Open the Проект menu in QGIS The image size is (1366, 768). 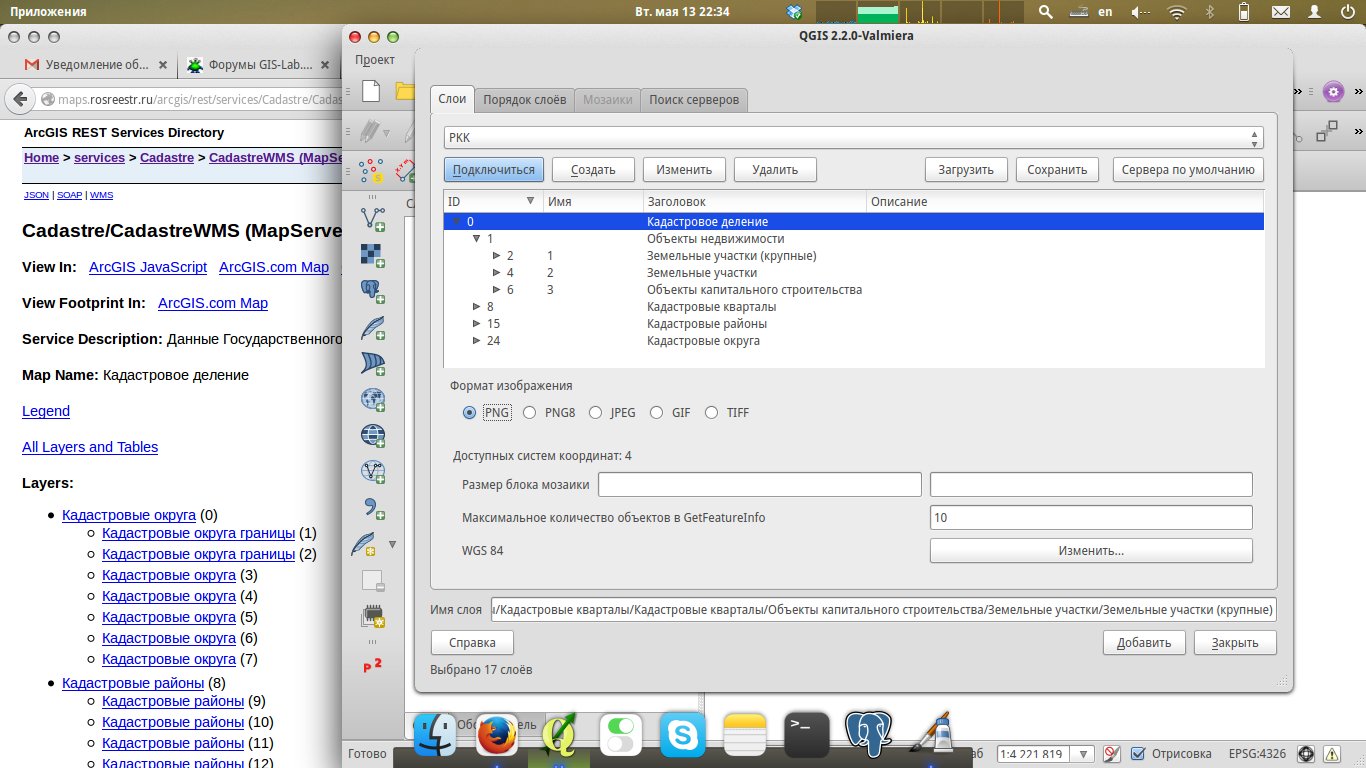(x=375, y=60)
